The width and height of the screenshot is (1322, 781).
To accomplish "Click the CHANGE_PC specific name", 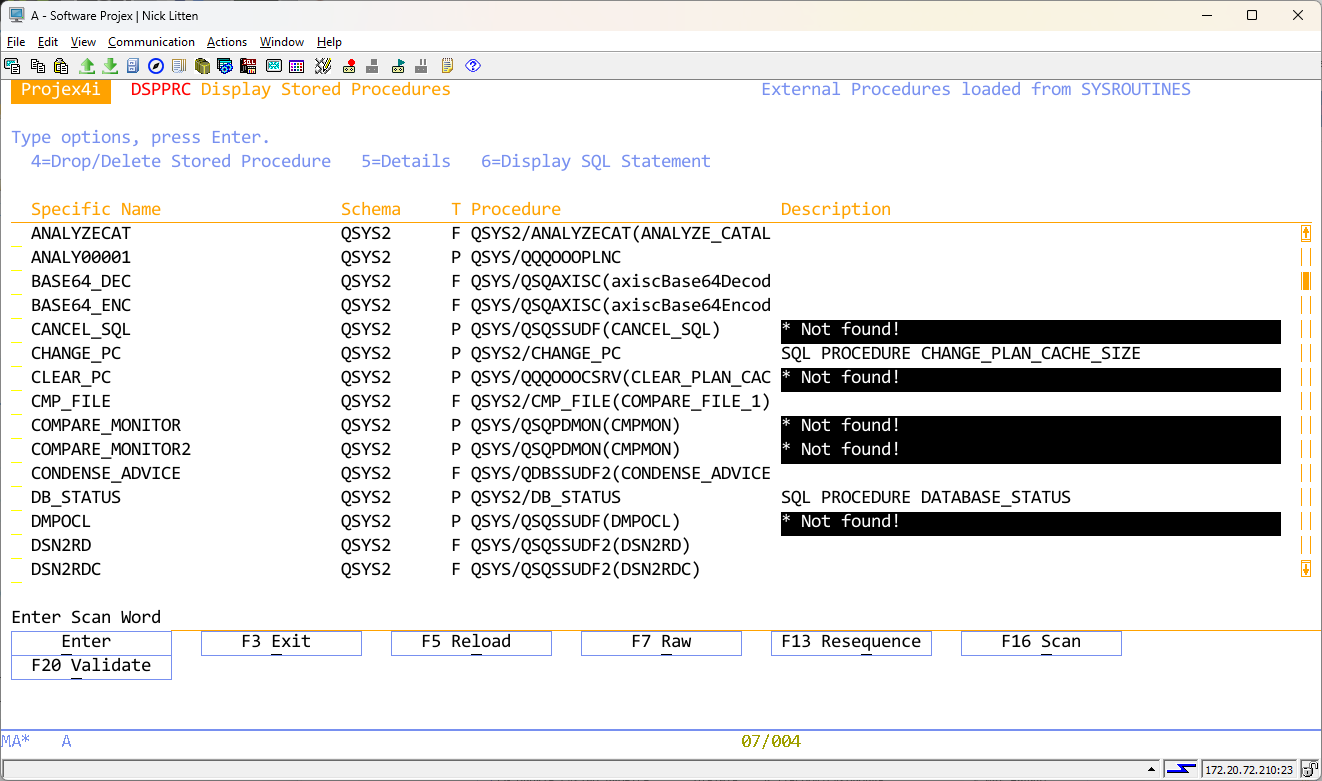I will [76, 353].
